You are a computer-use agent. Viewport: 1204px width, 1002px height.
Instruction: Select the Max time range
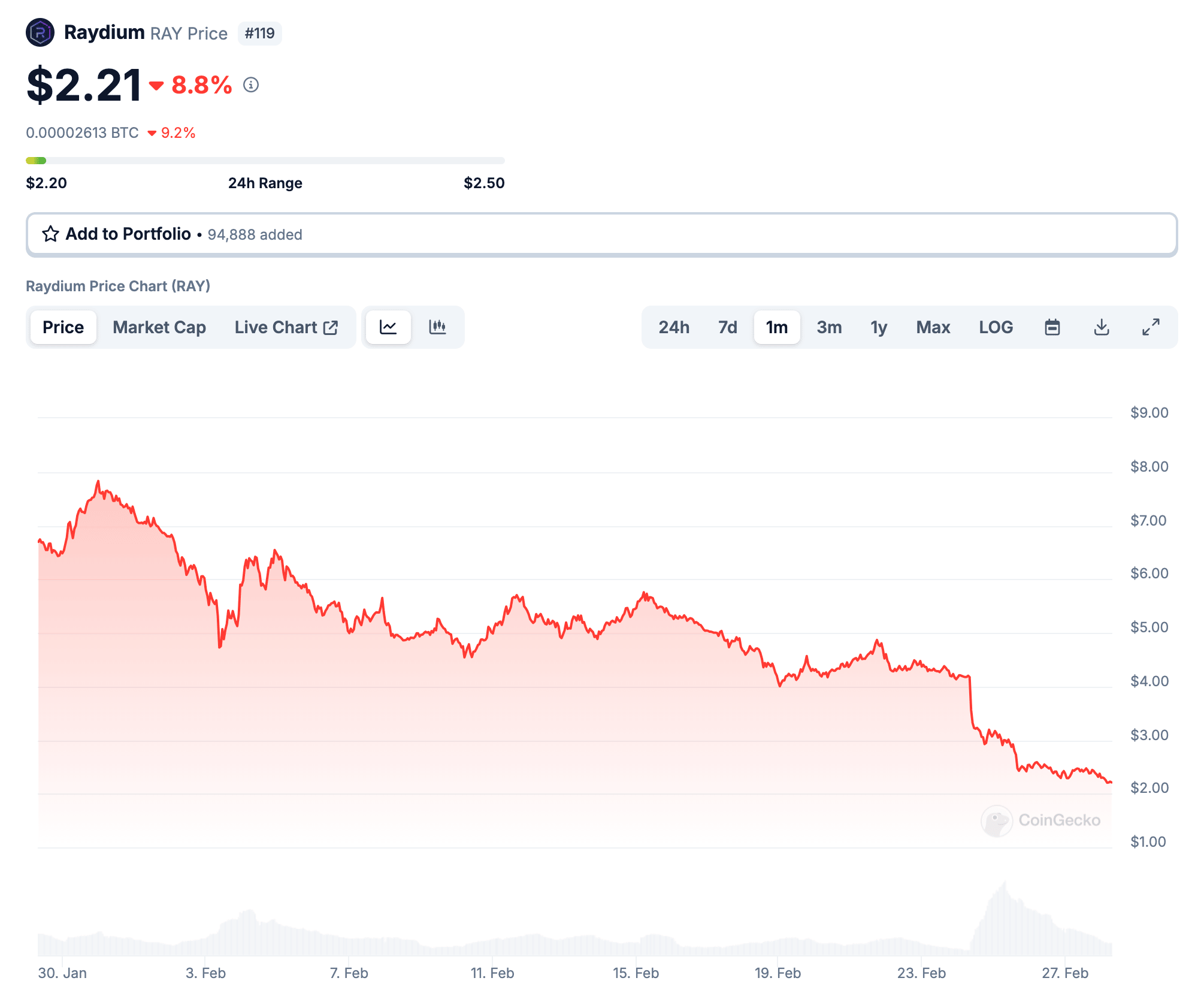pos(933,327)
